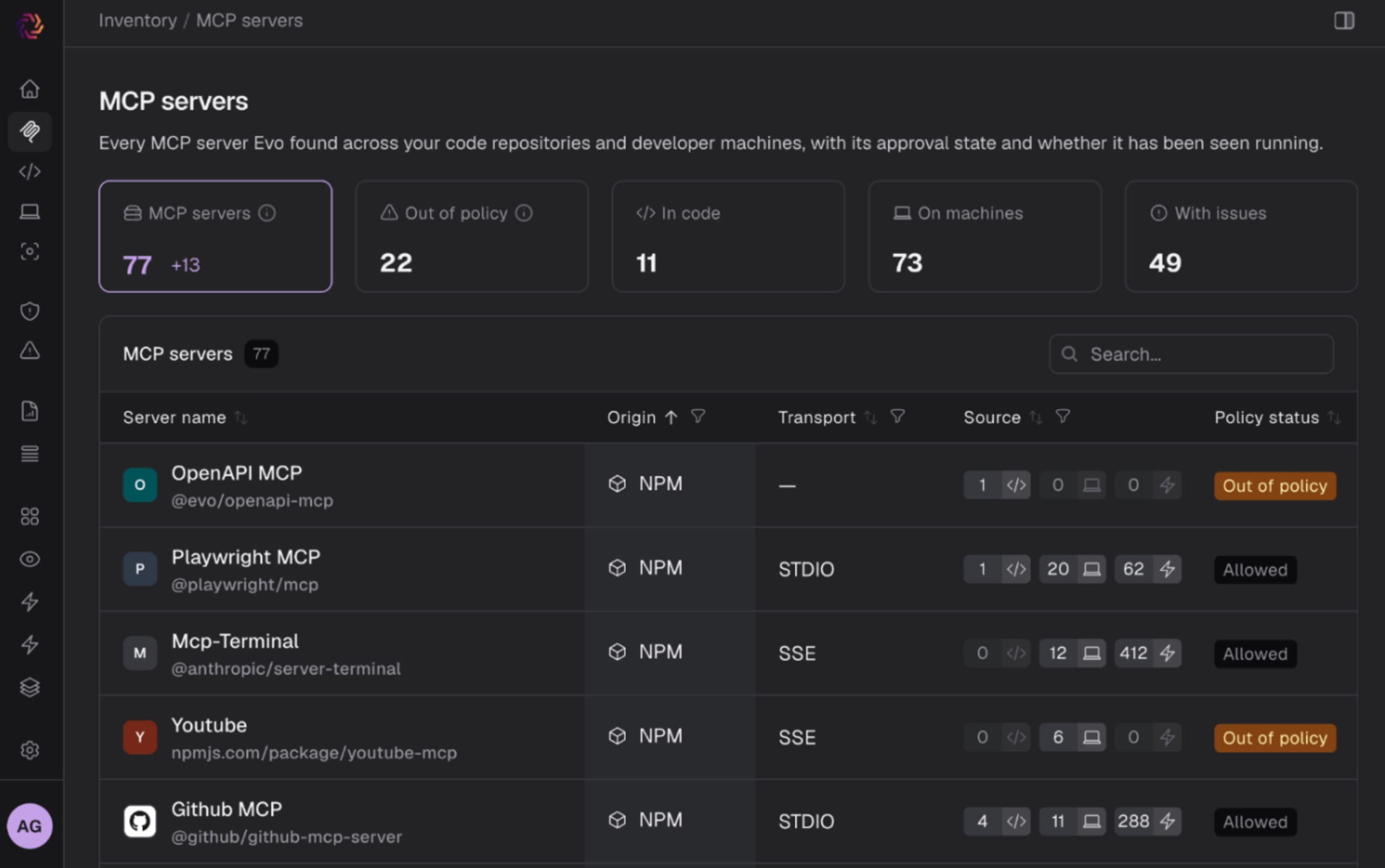Screen dimensions: 1385x868
Task: Click Github MCP 4 code source chip
Action: (x=997, y=821)
